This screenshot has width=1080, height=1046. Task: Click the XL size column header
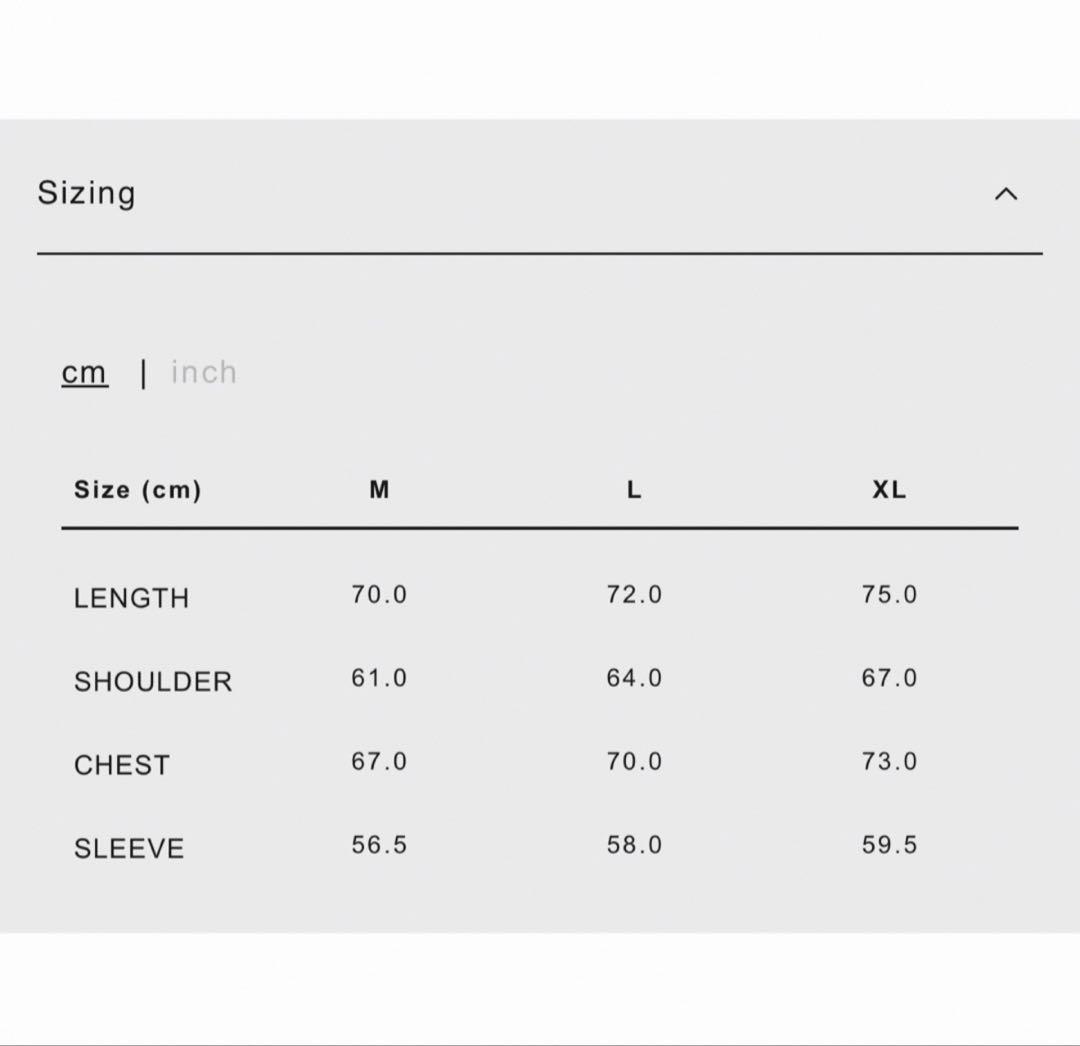(889, 490)
